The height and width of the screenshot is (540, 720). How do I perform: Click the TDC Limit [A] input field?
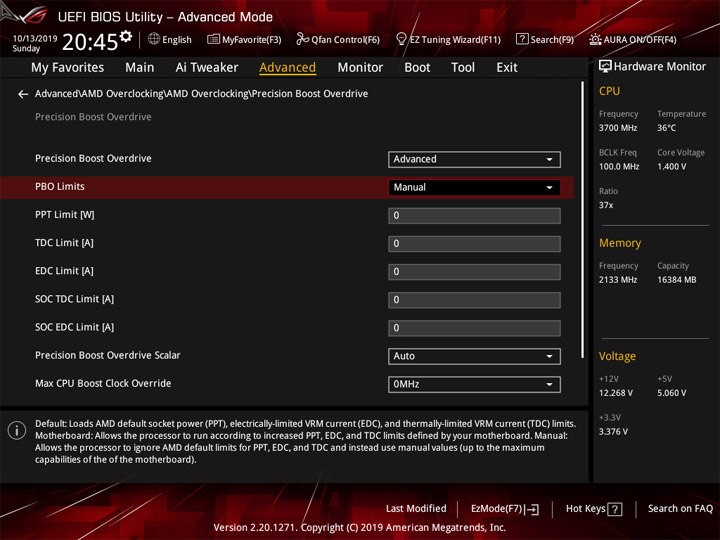(474, 244)
